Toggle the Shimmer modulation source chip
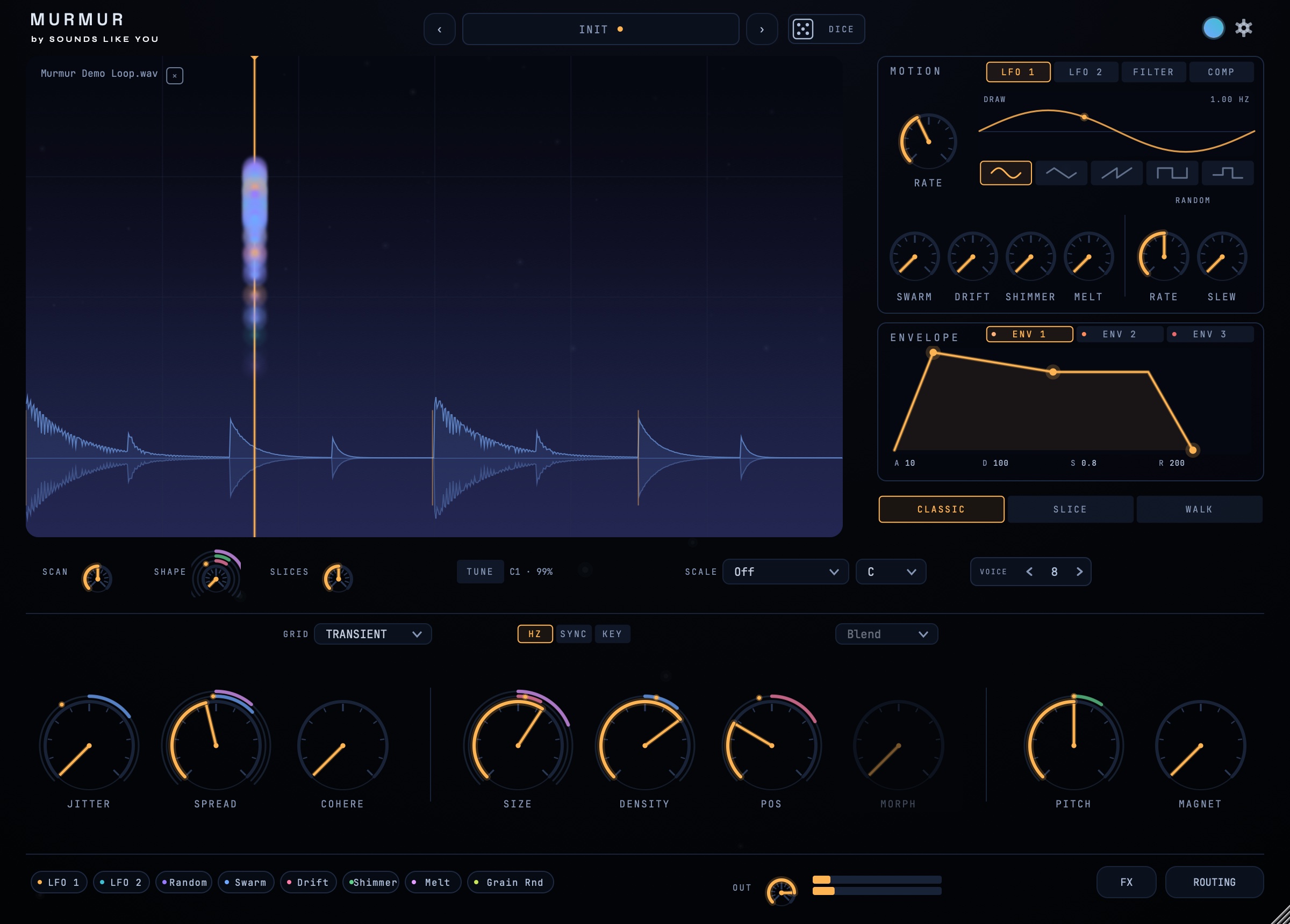 tap(371, 882)
